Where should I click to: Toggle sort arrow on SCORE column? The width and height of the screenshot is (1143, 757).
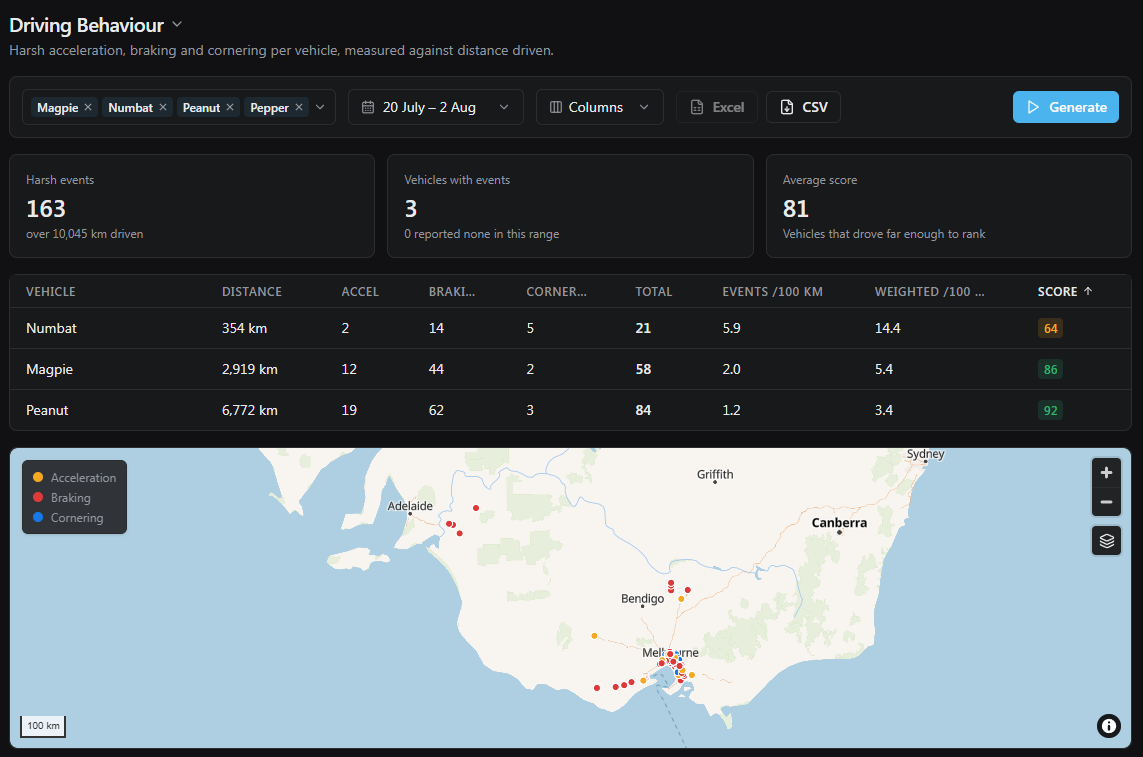(1088, 291)
